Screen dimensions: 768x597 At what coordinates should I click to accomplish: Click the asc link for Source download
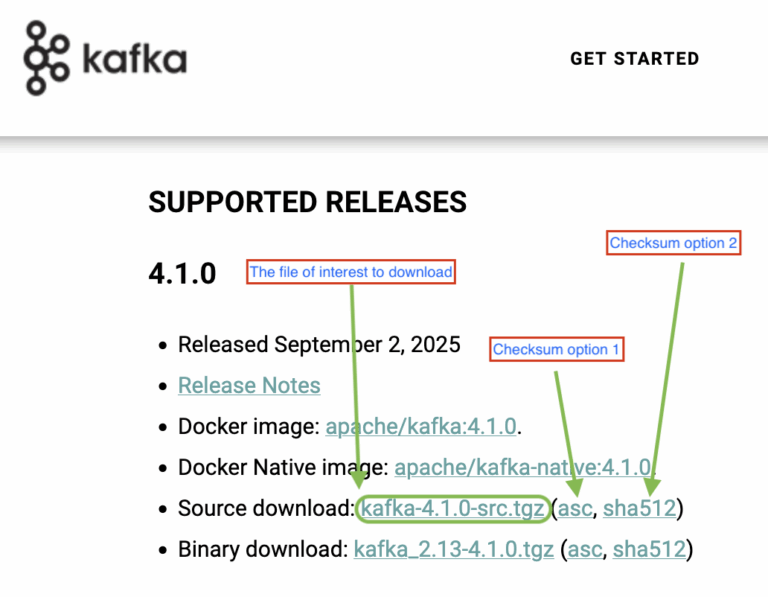click(x=575, y=509)
